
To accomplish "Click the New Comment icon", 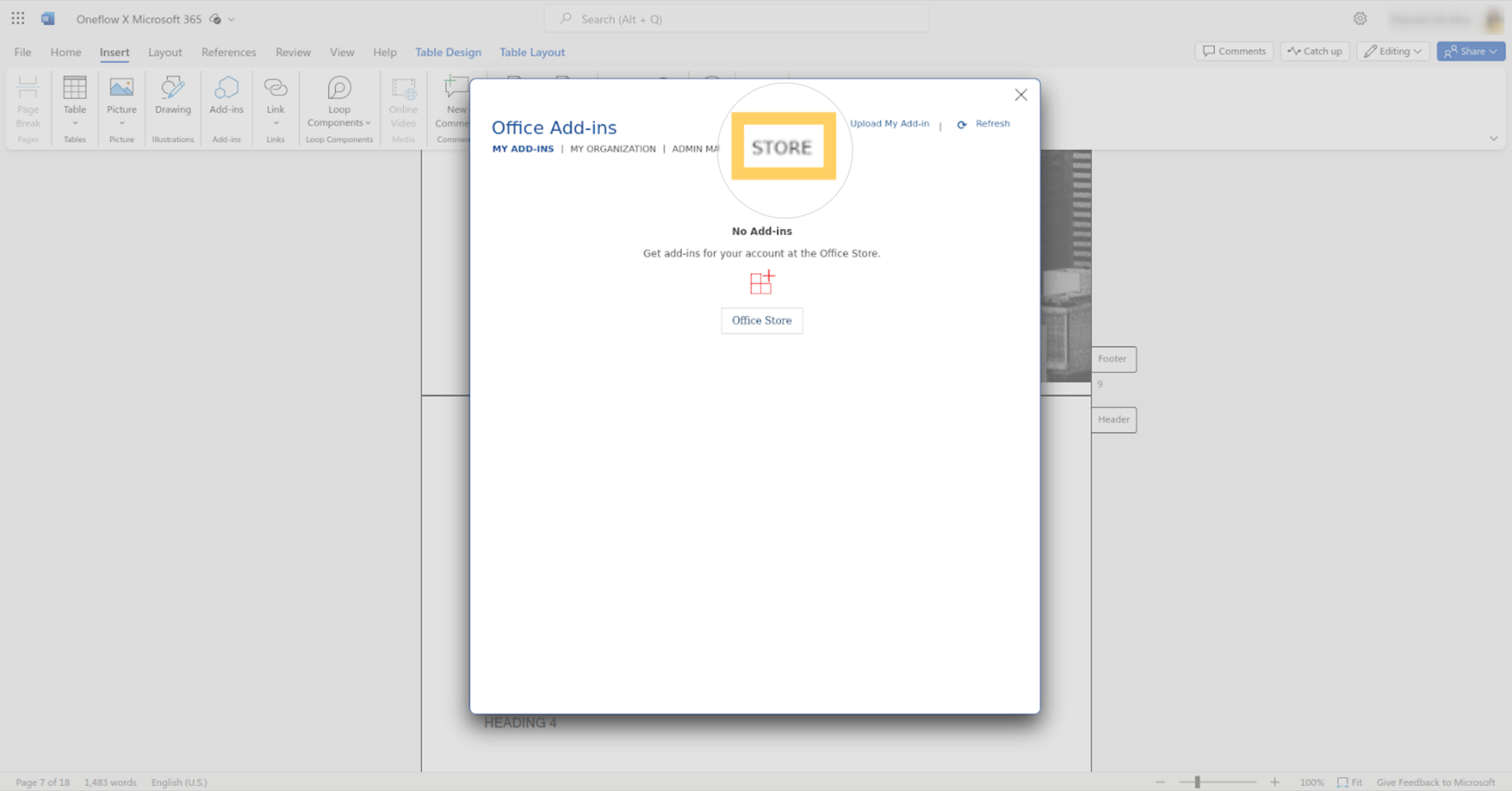I will point(455,102).
